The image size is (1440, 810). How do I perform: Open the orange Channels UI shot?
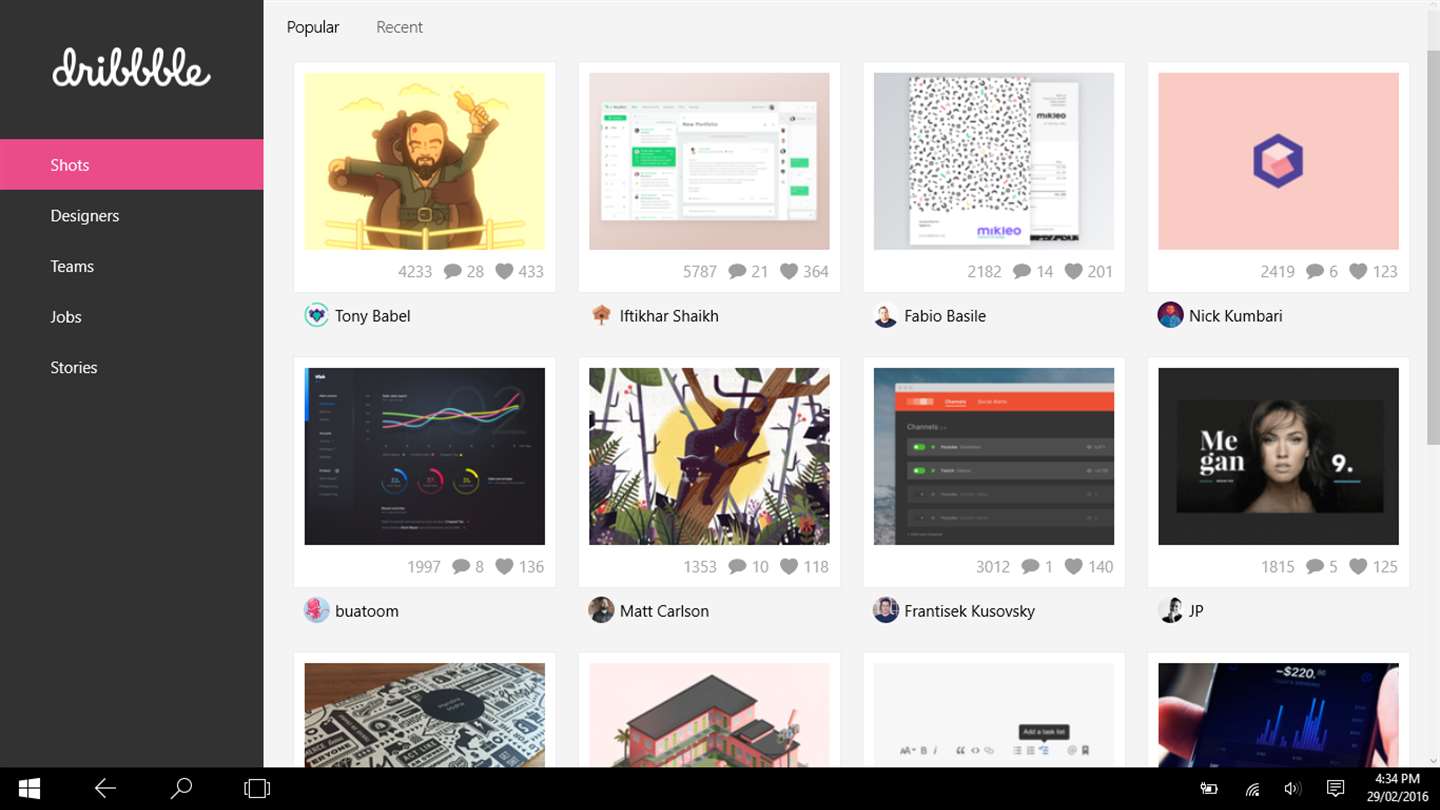[x=994, y=456]
